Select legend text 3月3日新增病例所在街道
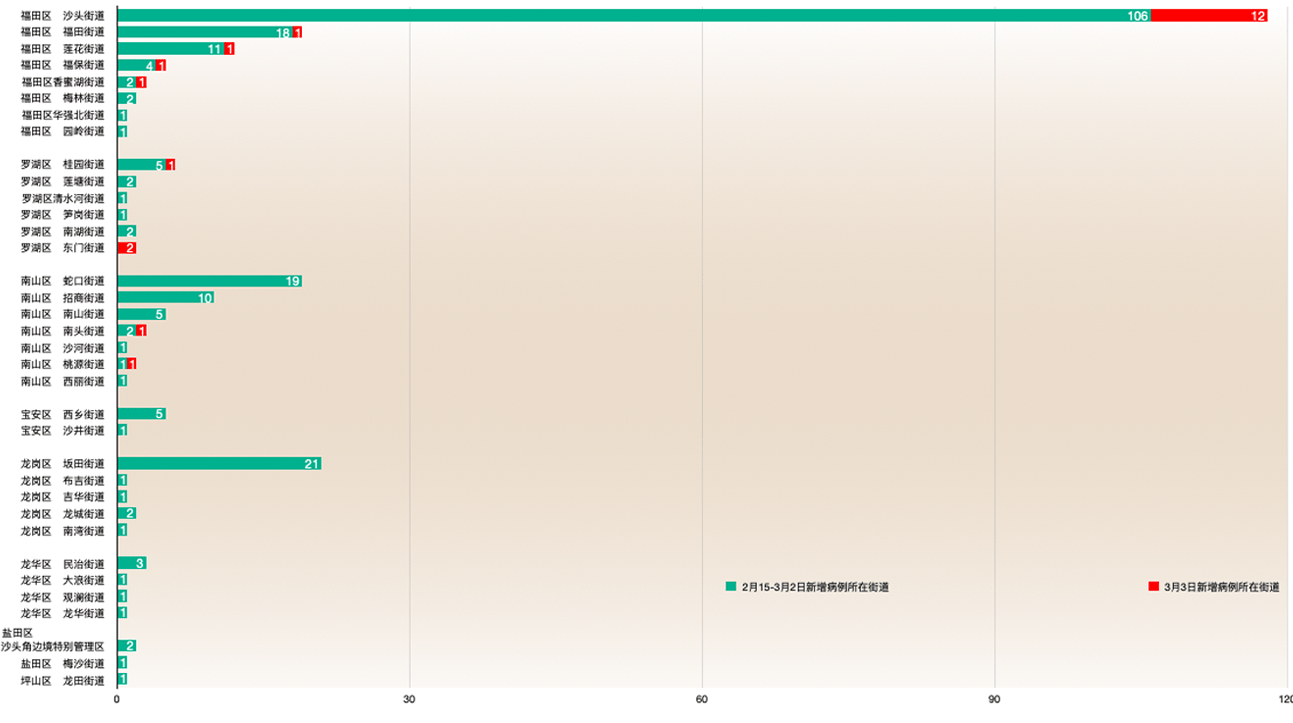 1222,588
